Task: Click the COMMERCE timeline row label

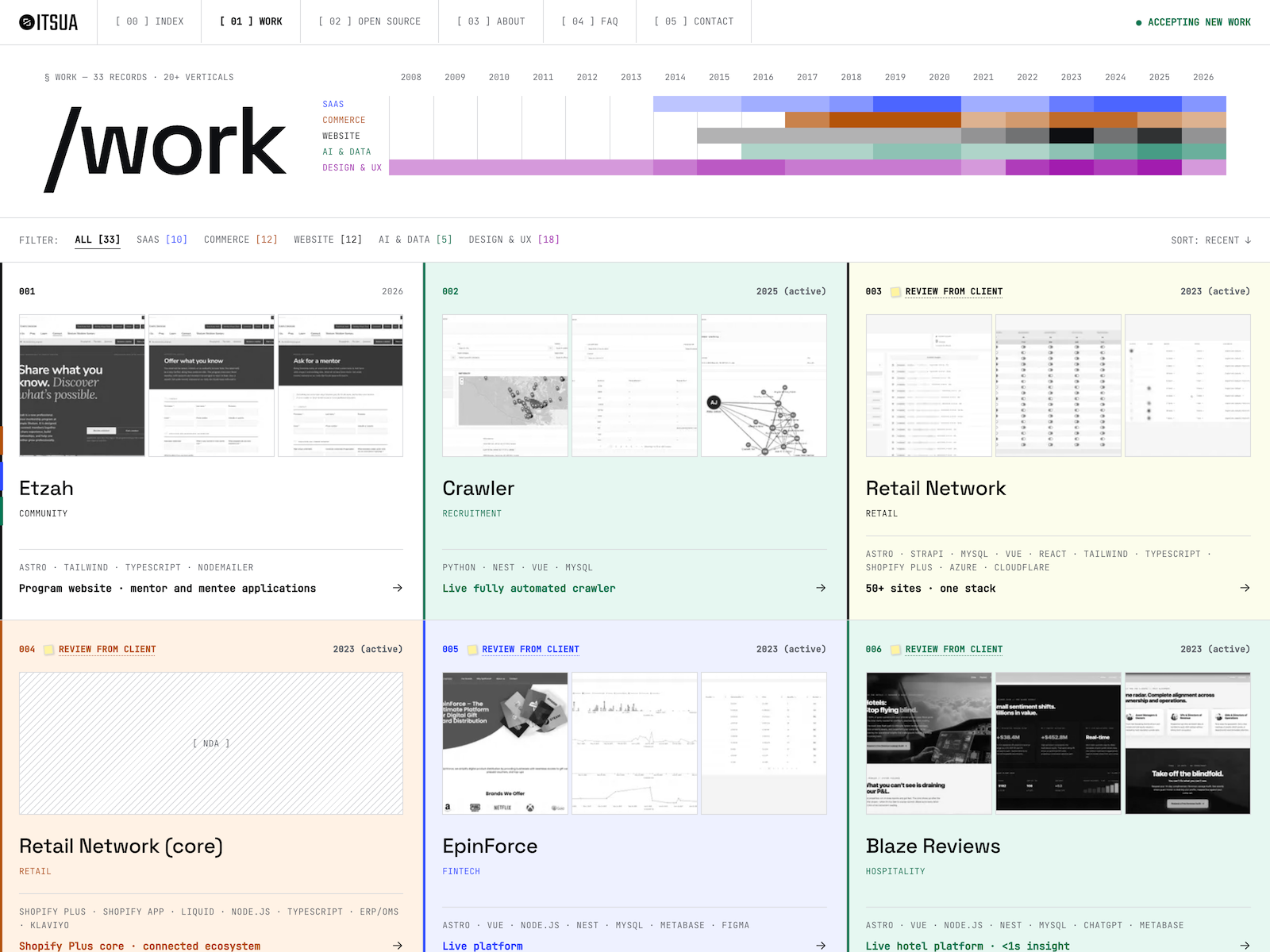Action: coord(344,121)
